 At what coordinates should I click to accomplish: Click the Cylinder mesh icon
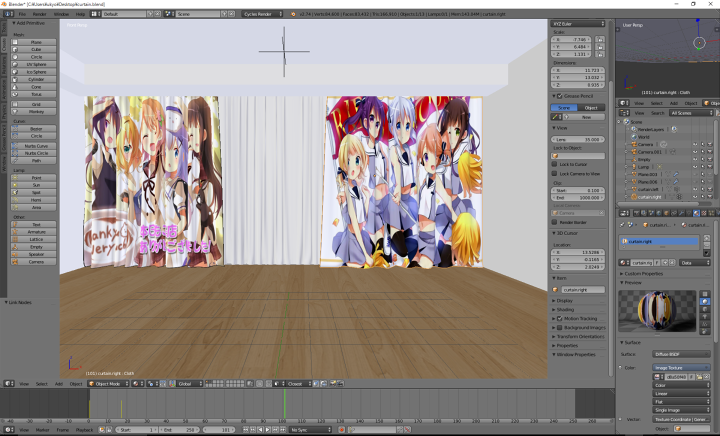pos(15,79)
